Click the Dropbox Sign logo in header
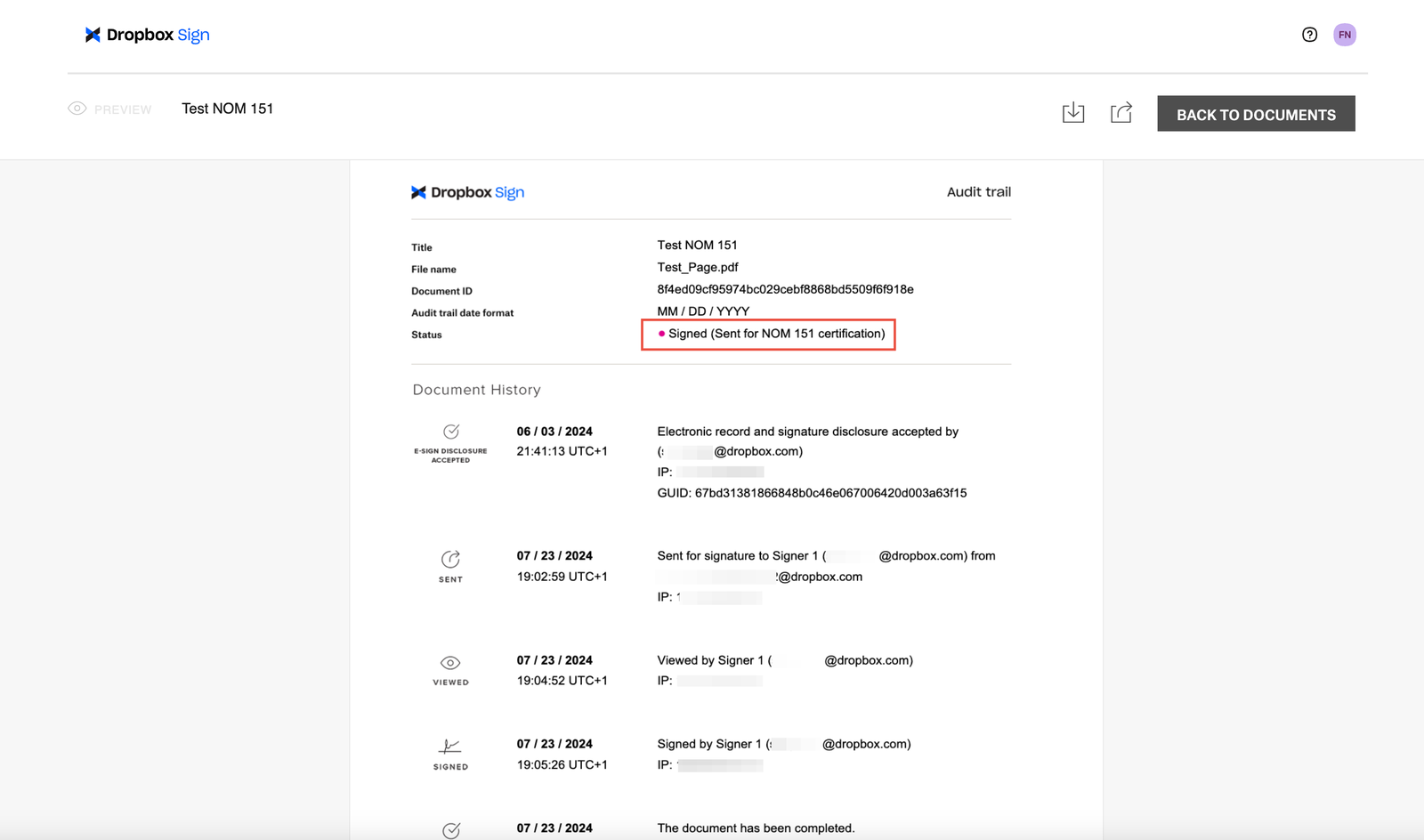1424x840 pixels. click(148, 35)
